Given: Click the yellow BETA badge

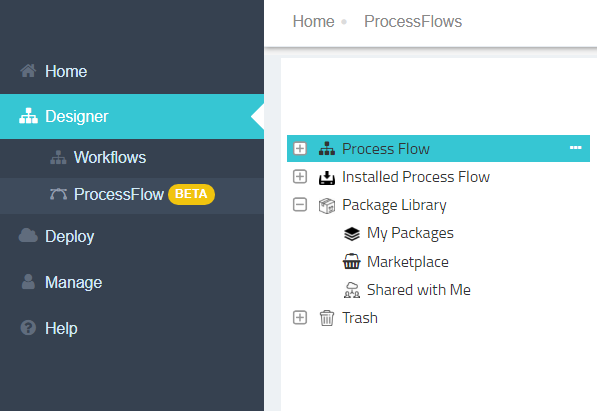Looking at the screenshot, I should [x=191, y=194].
